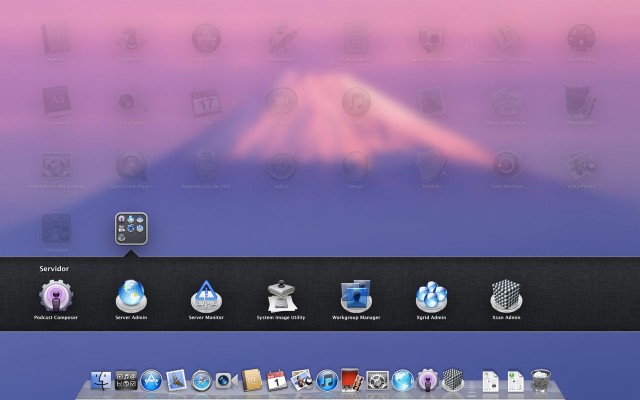Launch Safari compass icon in the Dock
The image size is (640, 400).
(202, 380)
